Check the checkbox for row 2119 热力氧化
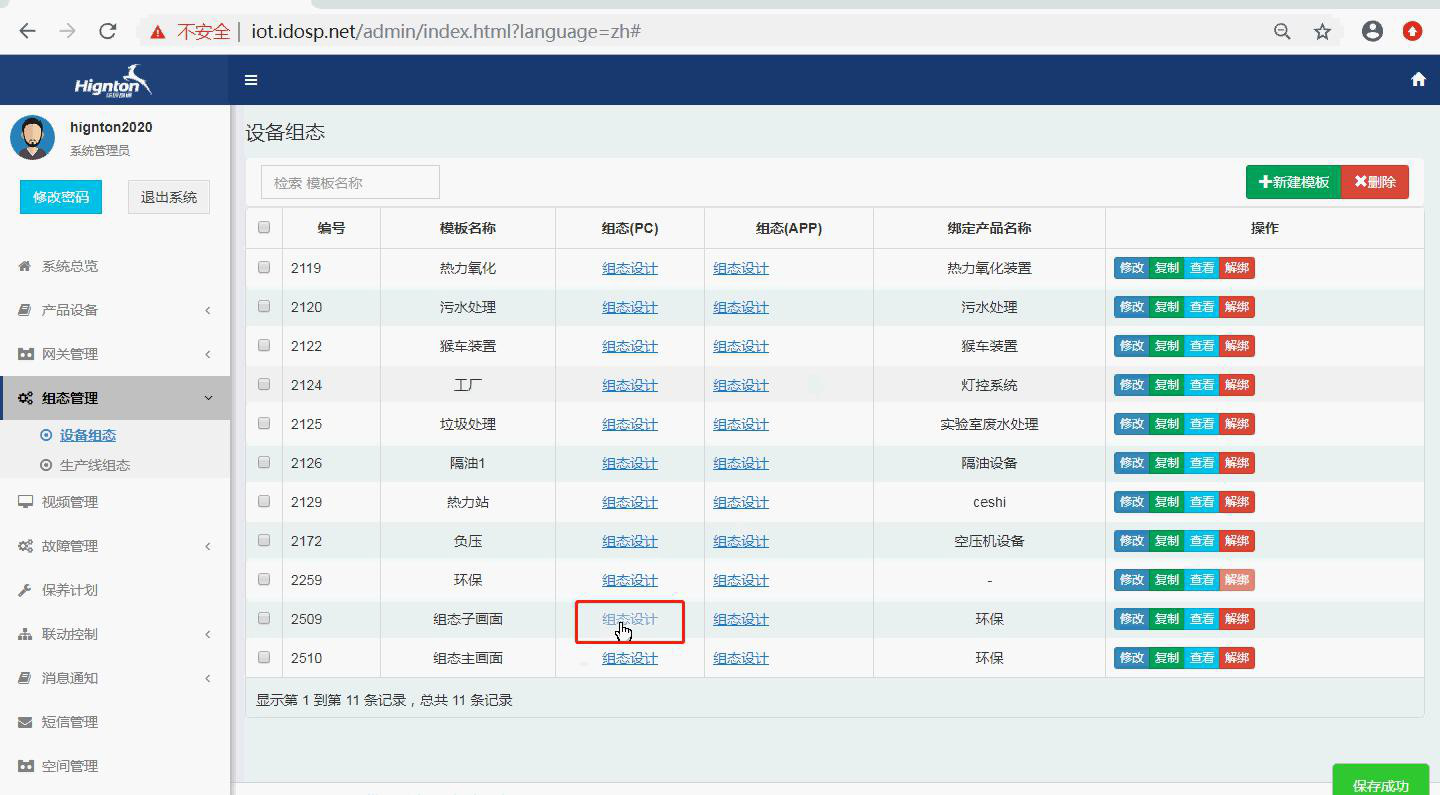This screenshot has height=795, width=1440. pos(263,267)
